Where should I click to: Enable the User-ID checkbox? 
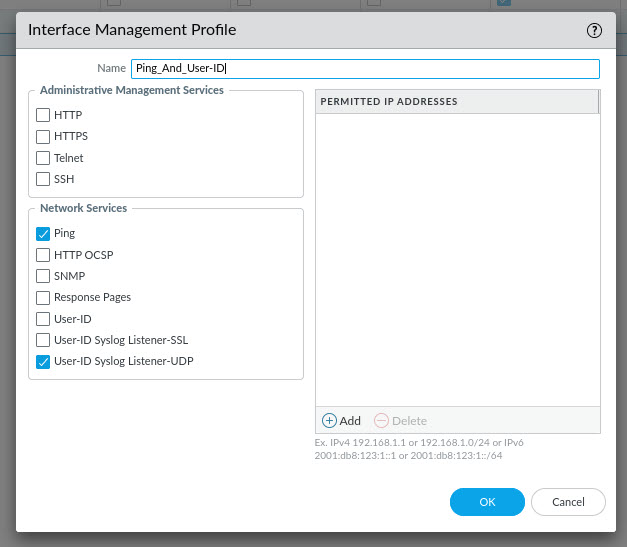[x=43, y=319]
